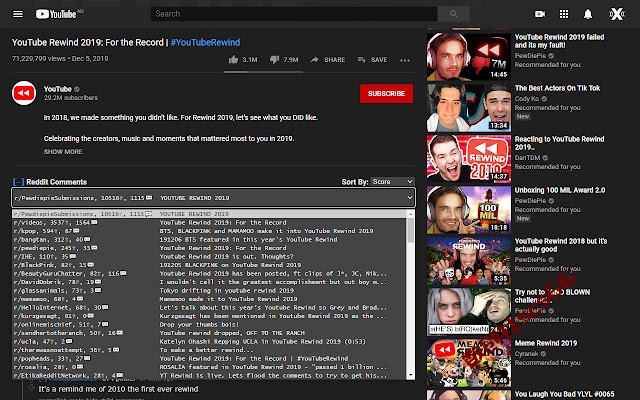Like the video with thumbs up
The height and width of the screenshot is (400, 640).
point(233,60)
